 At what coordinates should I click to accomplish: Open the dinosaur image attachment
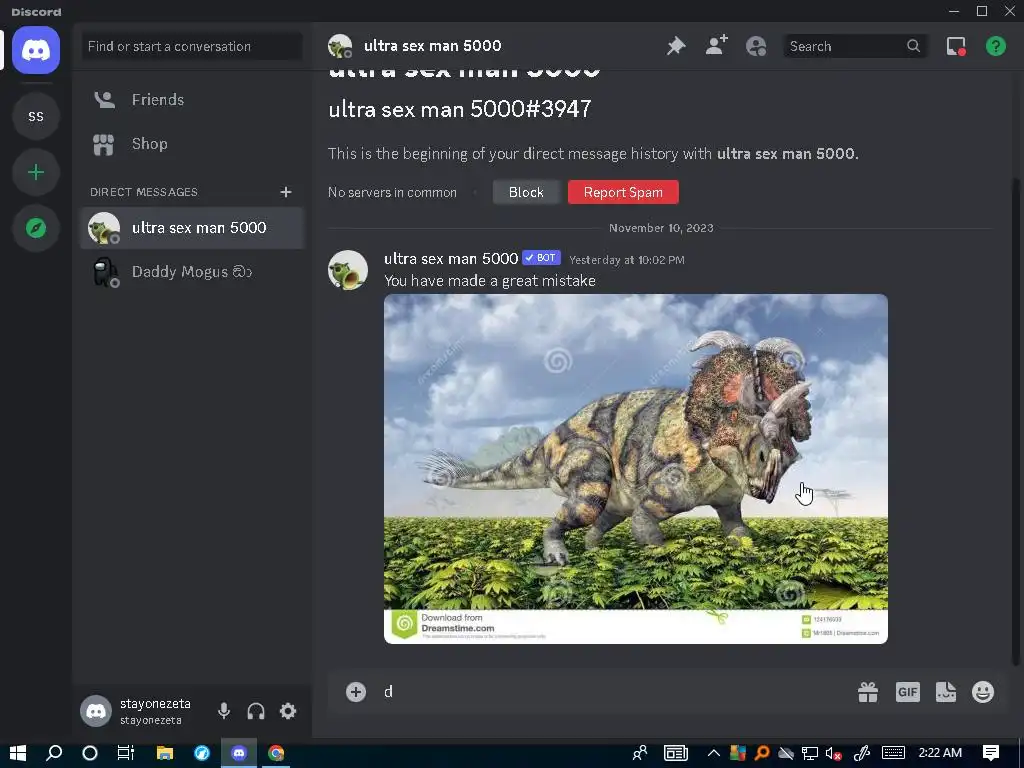[x=635, y=469]
